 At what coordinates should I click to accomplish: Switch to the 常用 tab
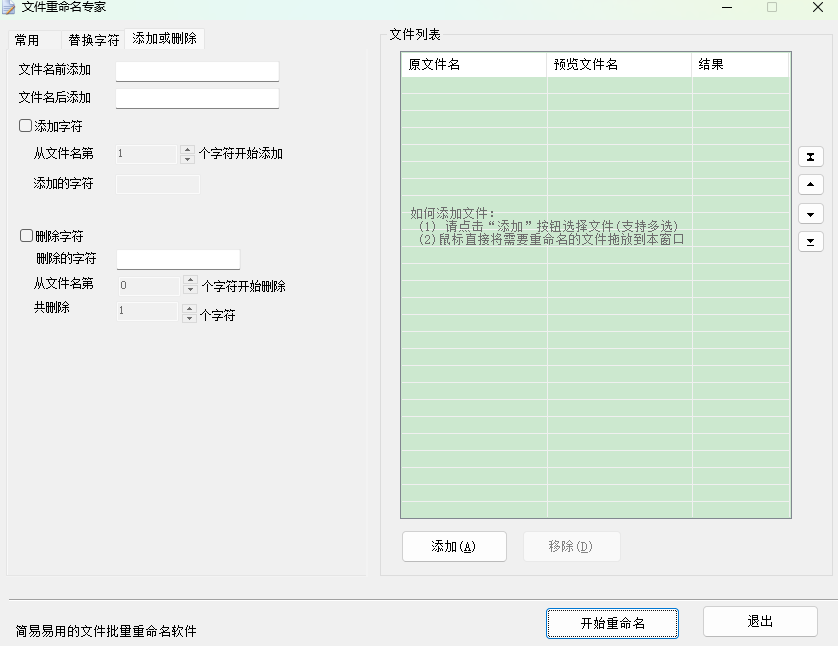tap(29, 40)
